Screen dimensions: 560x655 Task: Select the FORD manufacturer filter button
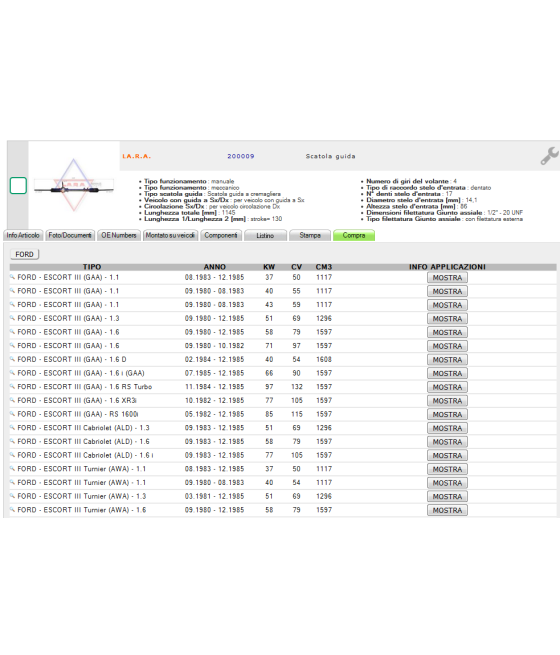pos(24,254)
